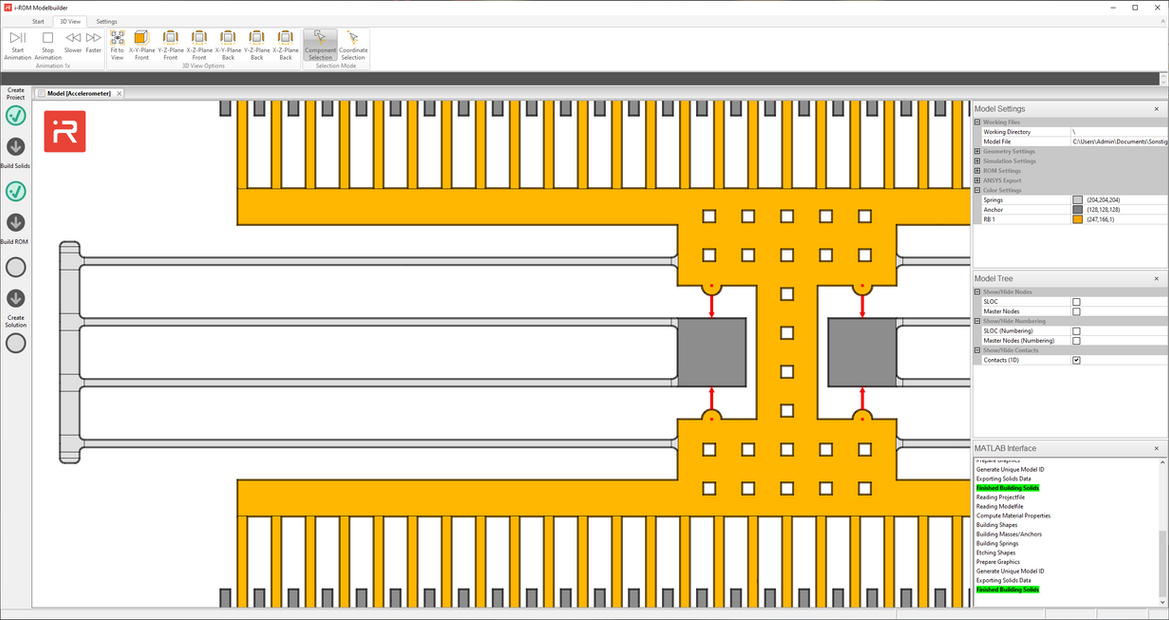Collapse the Show/Hide Numbering section
This screenshot has width=1169, height=620.
click(977, 321)
